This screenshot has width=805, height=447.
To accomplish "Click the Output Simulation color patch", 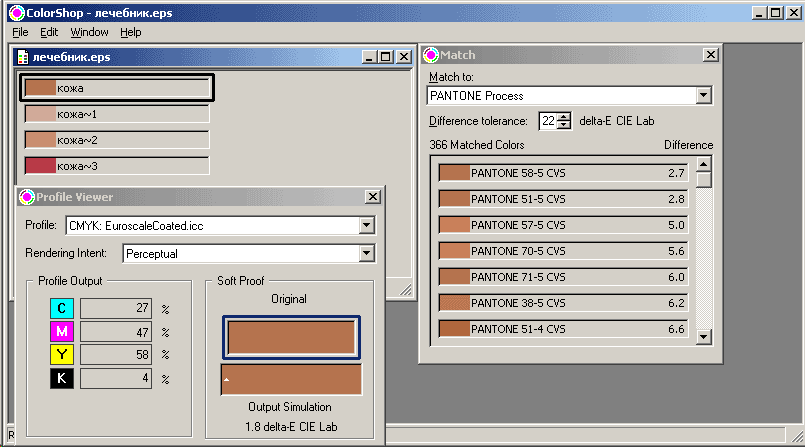I will [291, 380].
